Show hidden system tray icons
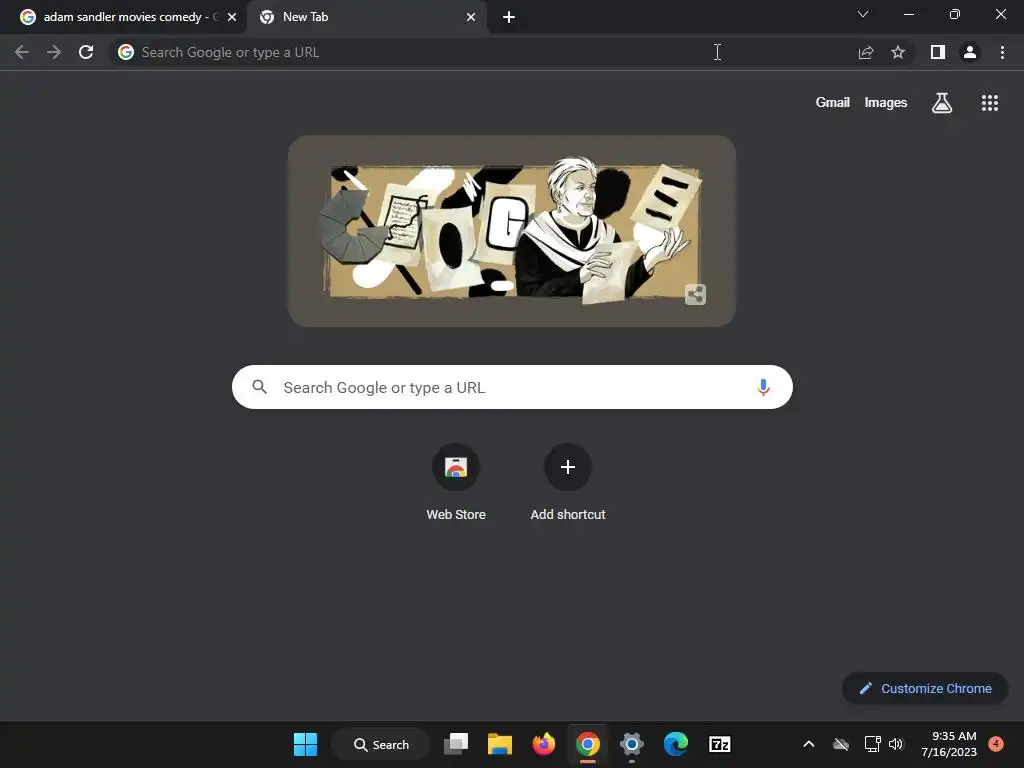 (x=808, y=744)
